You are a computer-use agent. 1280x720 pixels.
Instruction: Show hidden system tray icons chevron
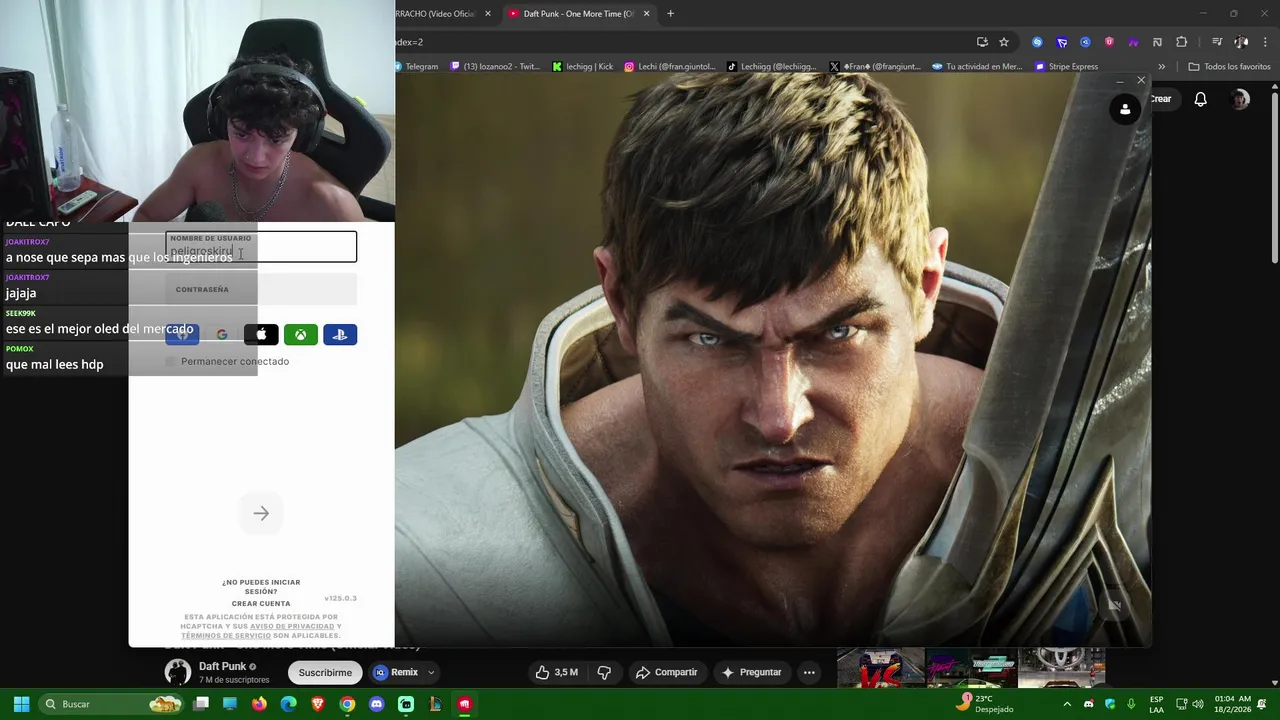1067,704
